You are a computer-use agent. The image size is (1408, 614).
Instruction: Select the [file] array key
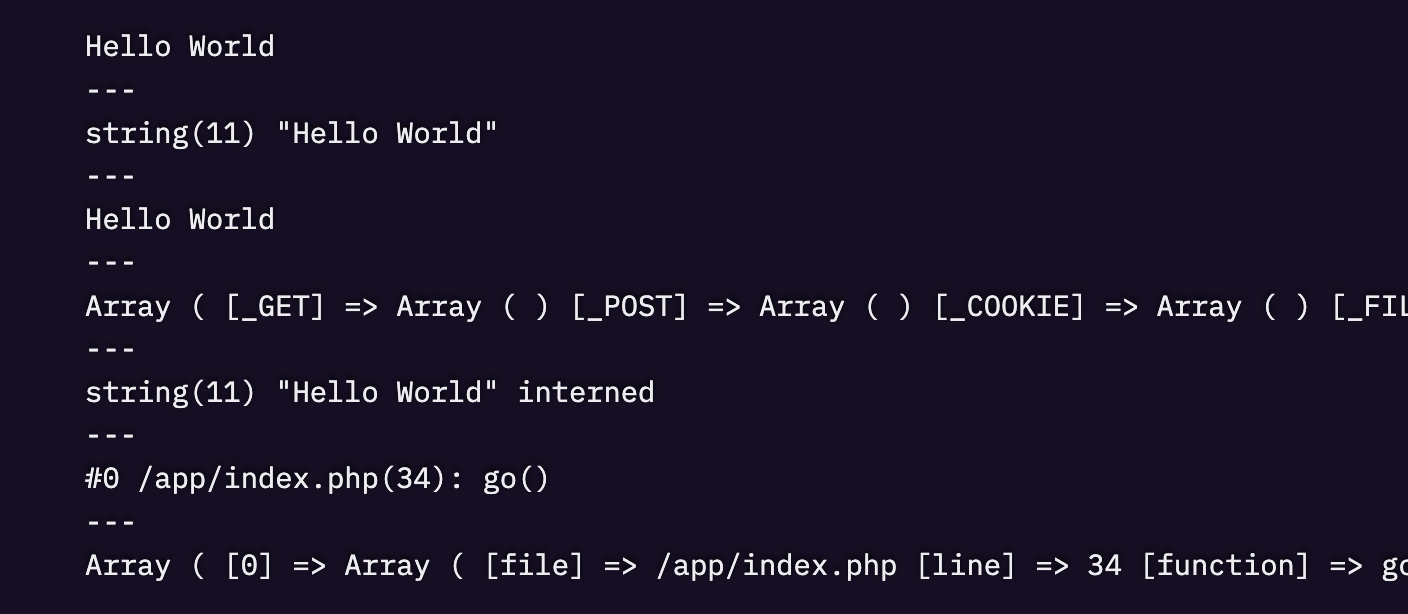point(534,566)
